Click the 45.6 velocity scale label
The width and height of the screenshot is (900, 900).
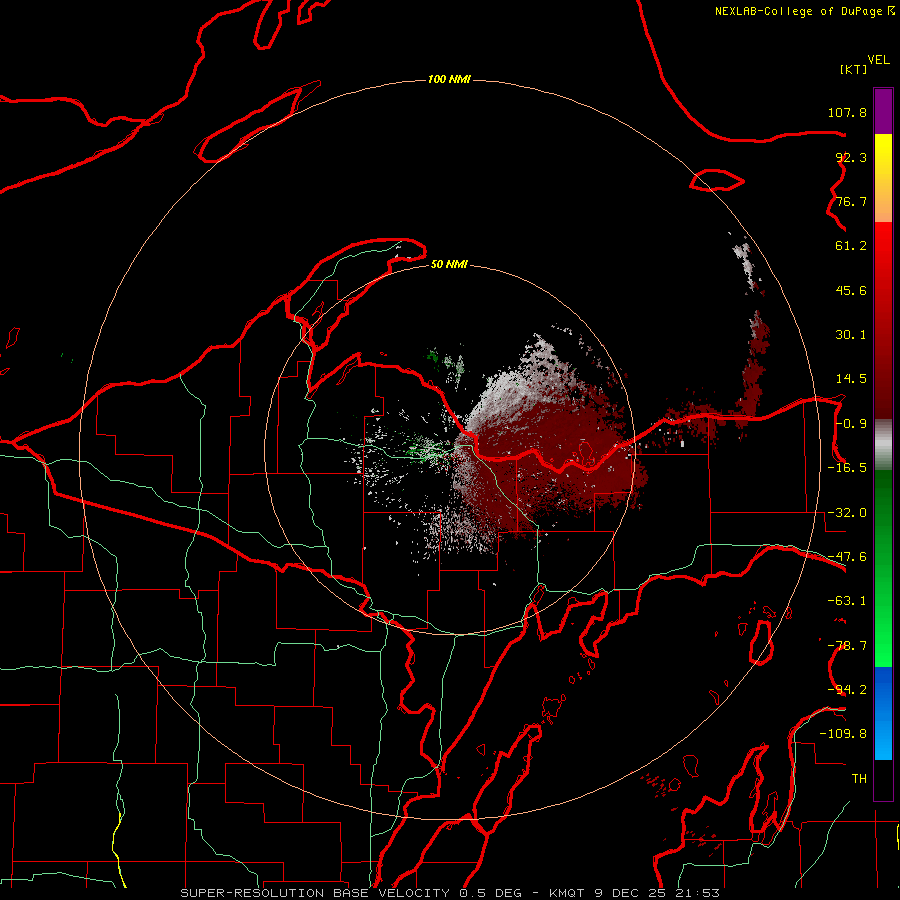point(851,290)
